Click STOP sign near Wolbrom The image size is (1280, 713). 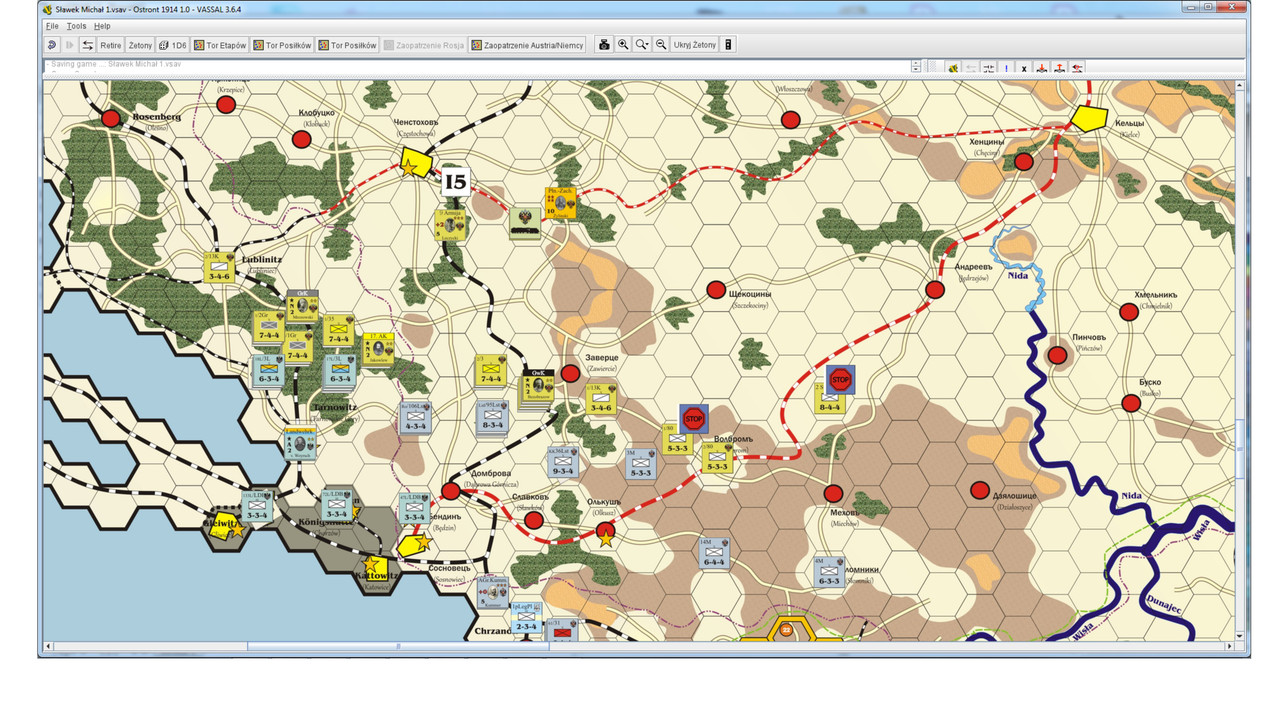click(693, 417)
